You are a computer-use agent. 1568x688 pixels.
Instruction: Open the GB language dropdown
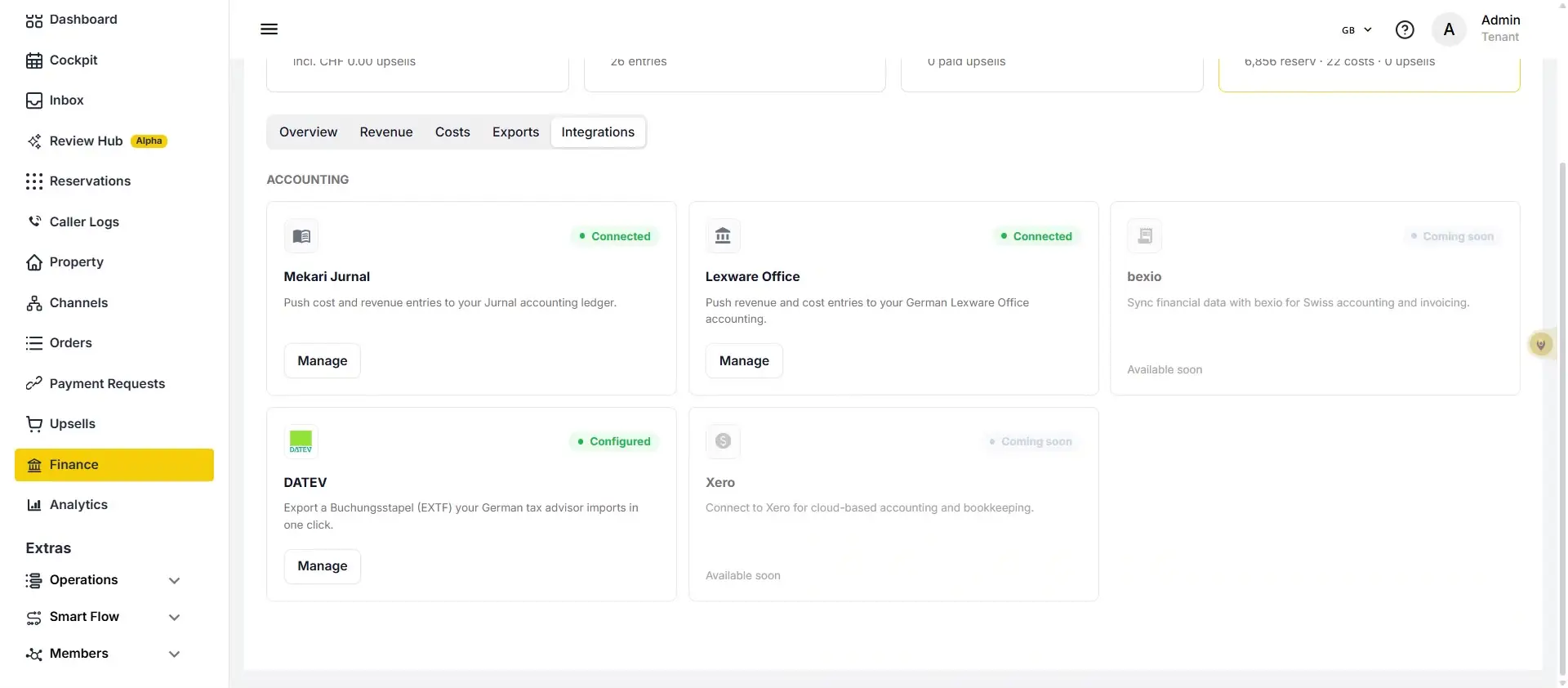pos(1356,30)
